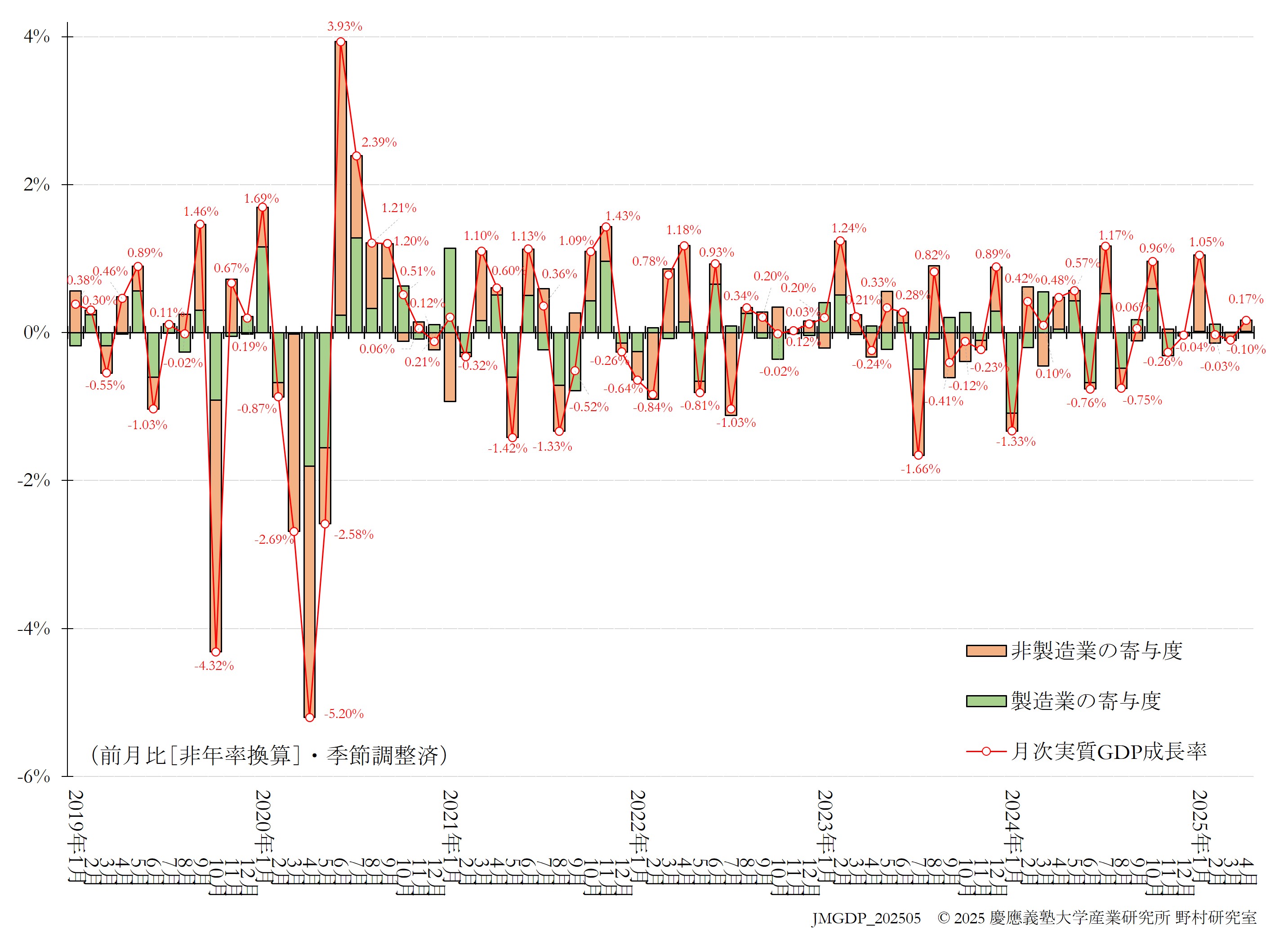Click the 0.67% data label
Screen dimensions: 1288x931
232,268
